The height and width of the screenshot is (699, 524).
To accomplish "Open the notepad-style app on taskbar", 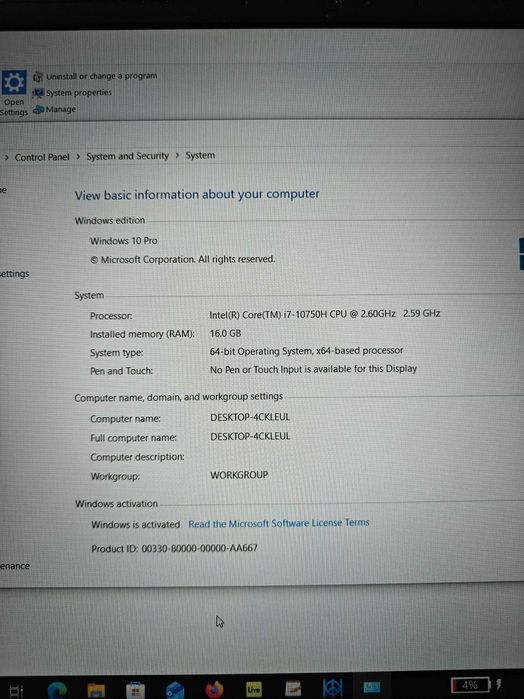I will click(293, 689).
